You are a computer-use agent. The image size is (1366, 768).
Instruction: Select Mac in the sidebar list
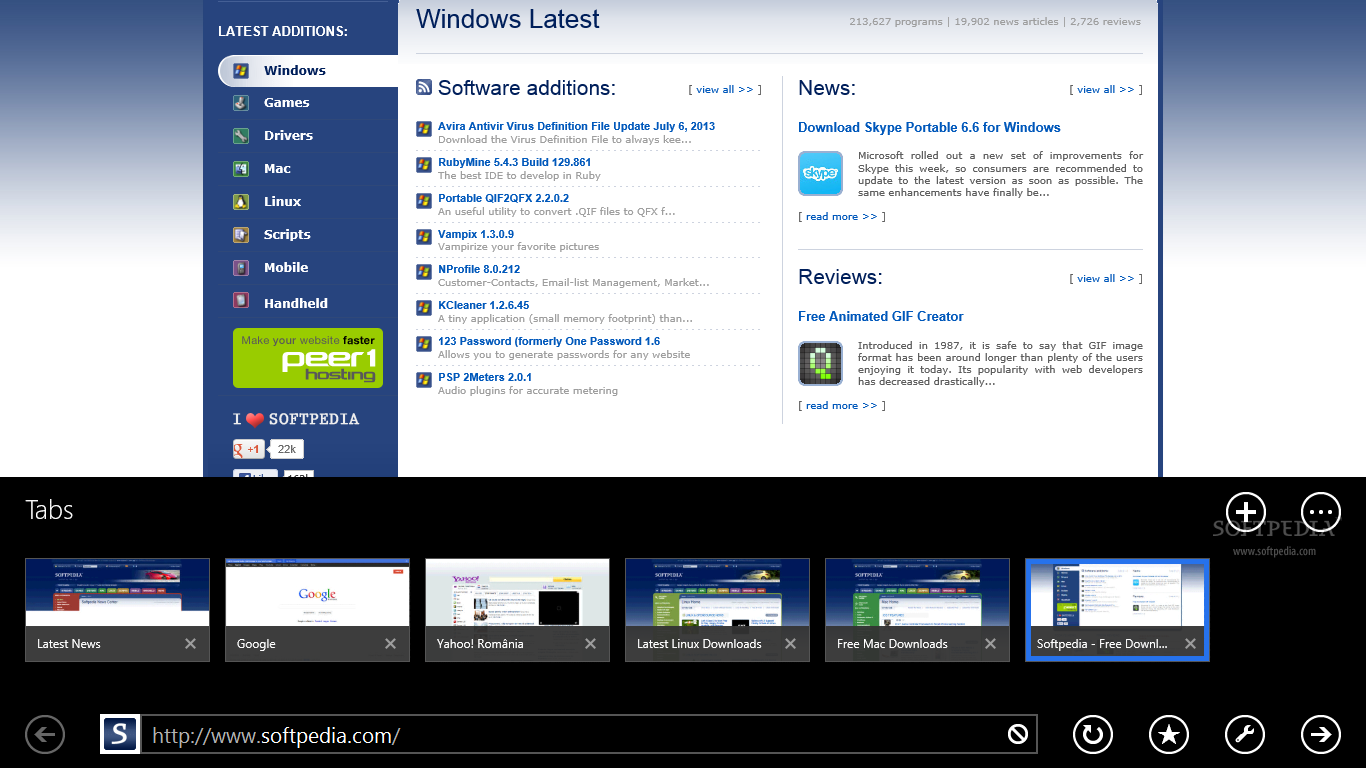click(x=277, y=168)
